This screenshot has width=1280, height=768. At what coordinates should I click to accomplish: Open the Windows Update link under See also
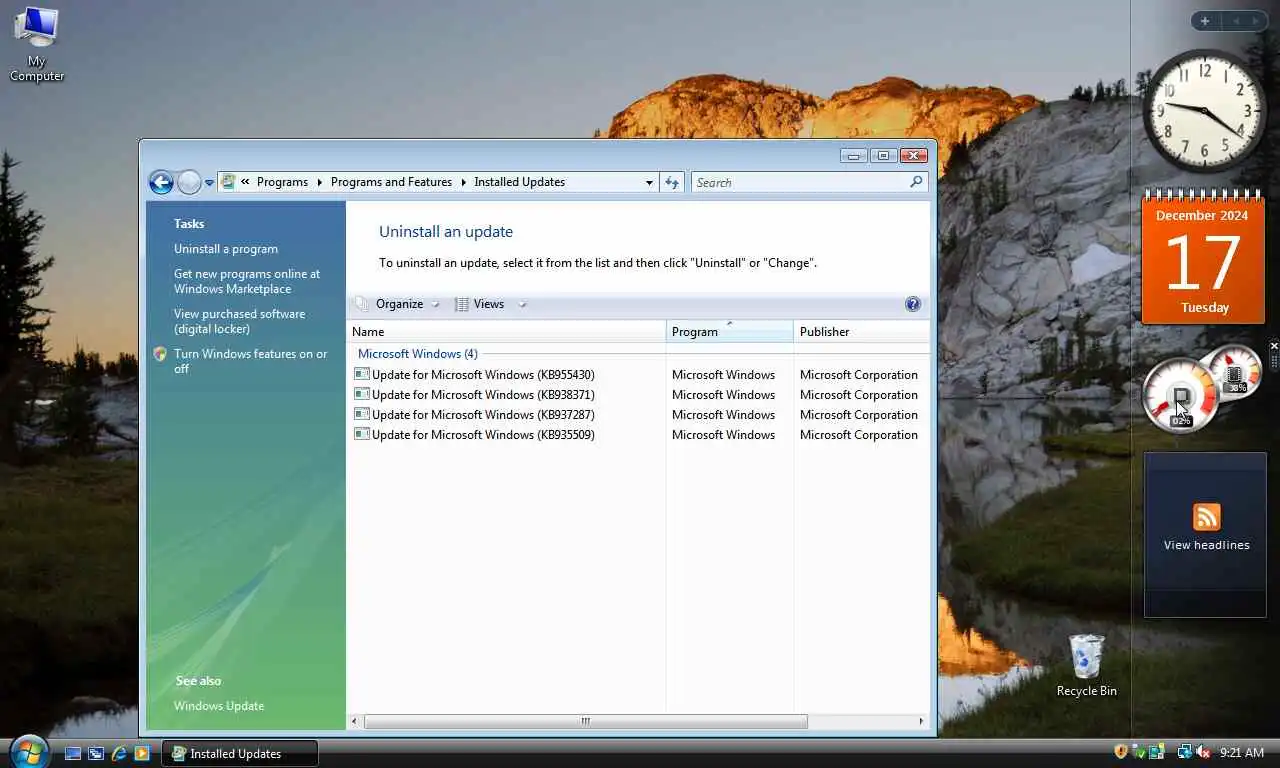[x=219, y=706]
